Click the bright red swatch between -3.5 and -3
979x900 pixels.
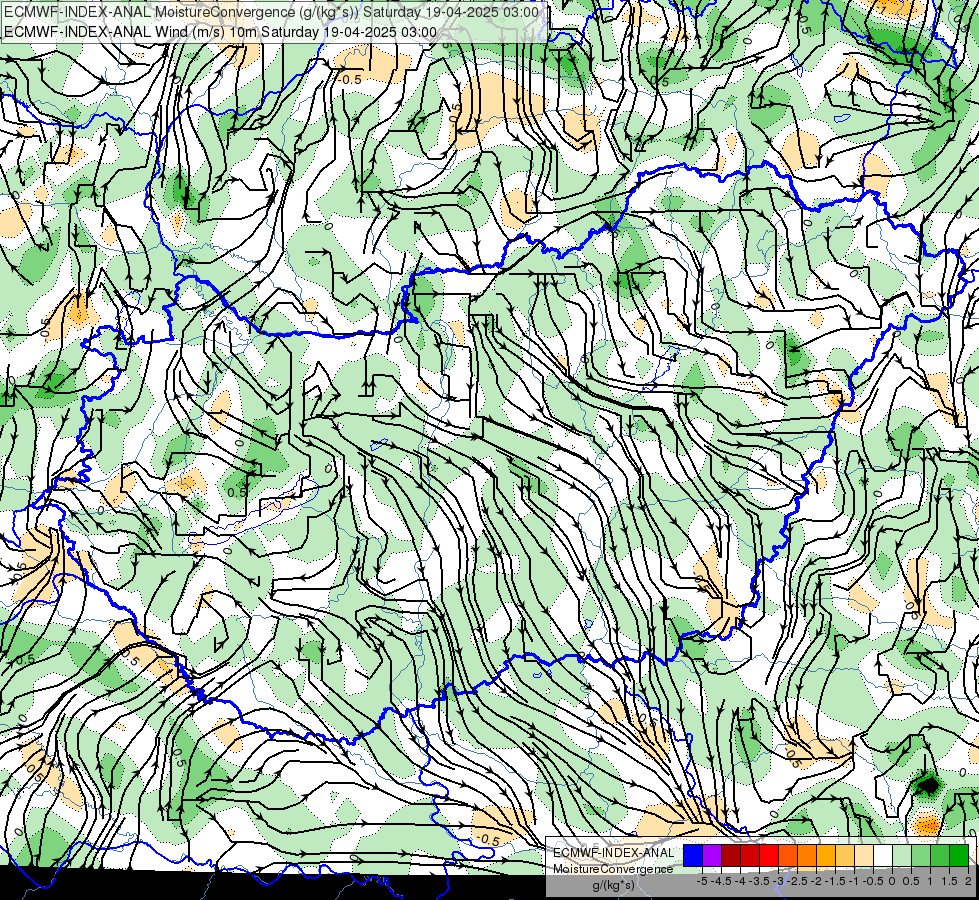coord(769,855)
